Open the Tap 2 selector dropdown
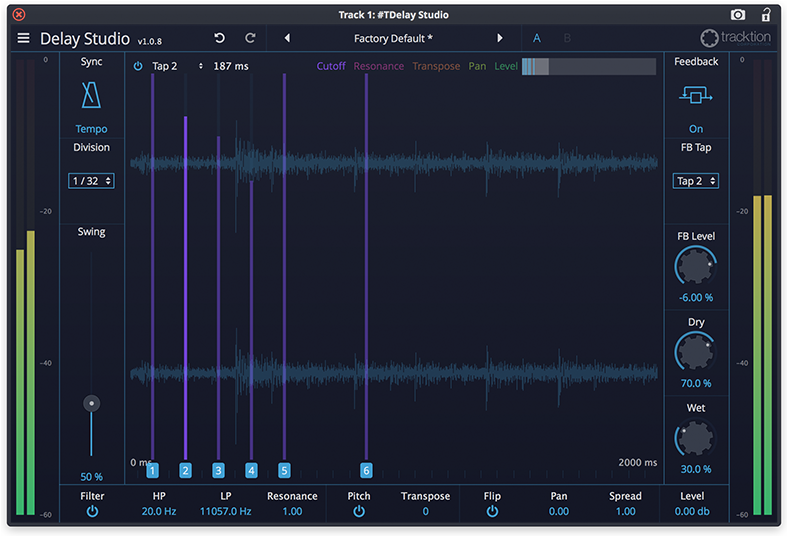 click(177, 66)
